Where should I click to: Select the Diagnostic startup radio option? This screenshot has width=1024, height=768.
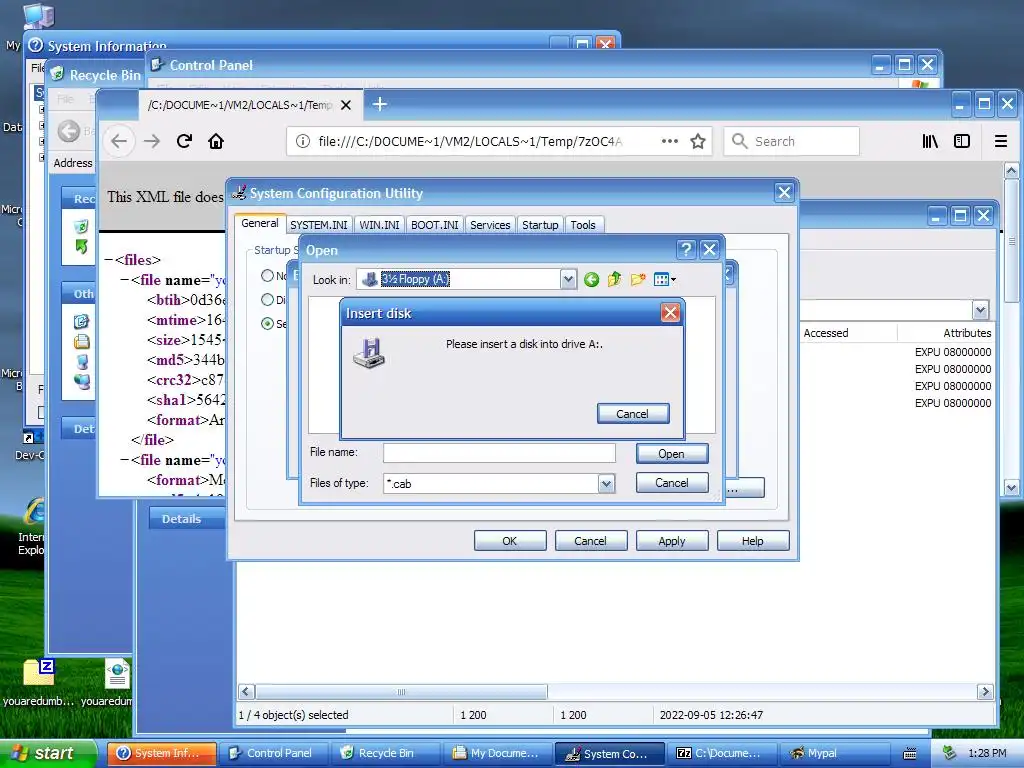pos(267,300)
